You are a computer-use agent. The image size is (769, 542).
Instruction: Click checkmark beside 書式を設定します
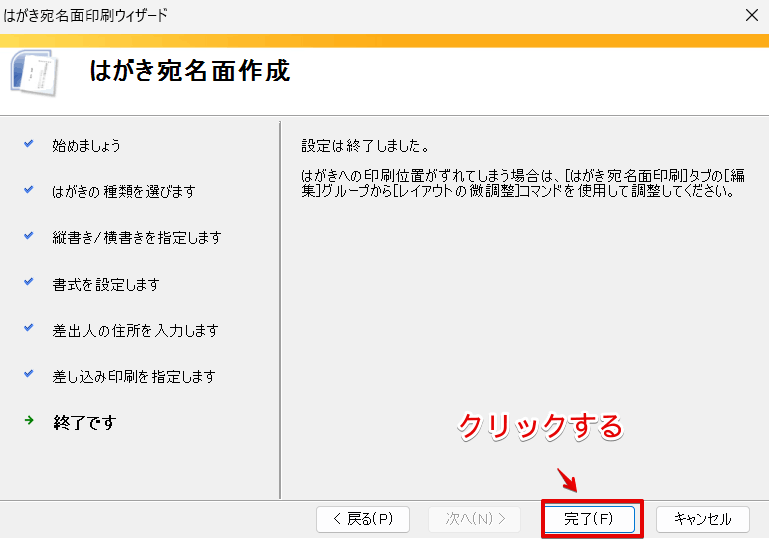(28, 282)
